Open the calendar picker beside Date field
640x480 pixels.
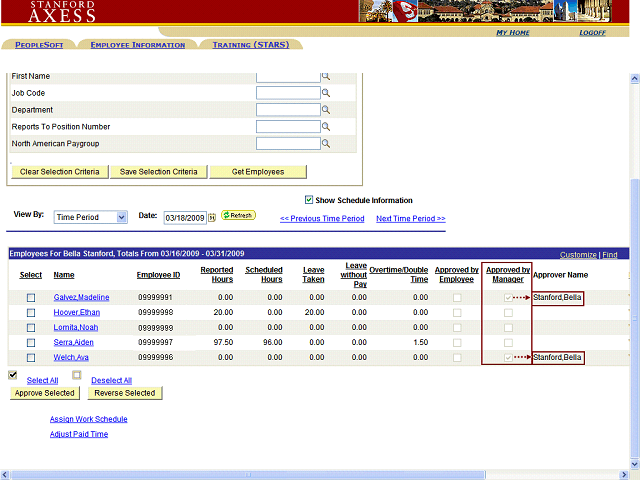coord(212,217)
